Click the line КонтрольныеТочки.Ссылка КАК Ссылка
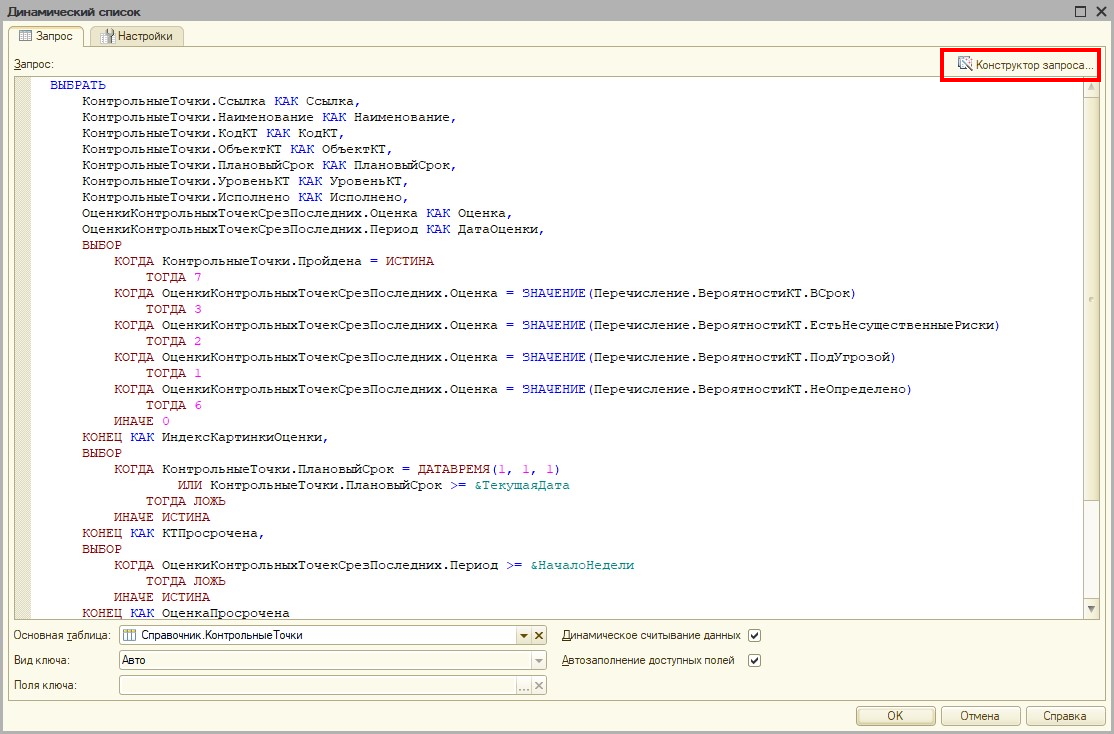 (x=222, y=102)
